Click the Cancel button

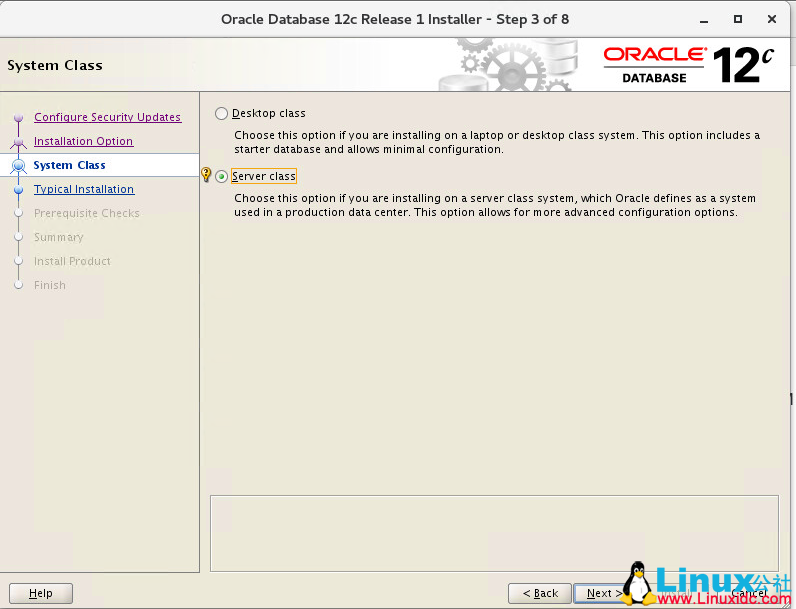point(749,593)
